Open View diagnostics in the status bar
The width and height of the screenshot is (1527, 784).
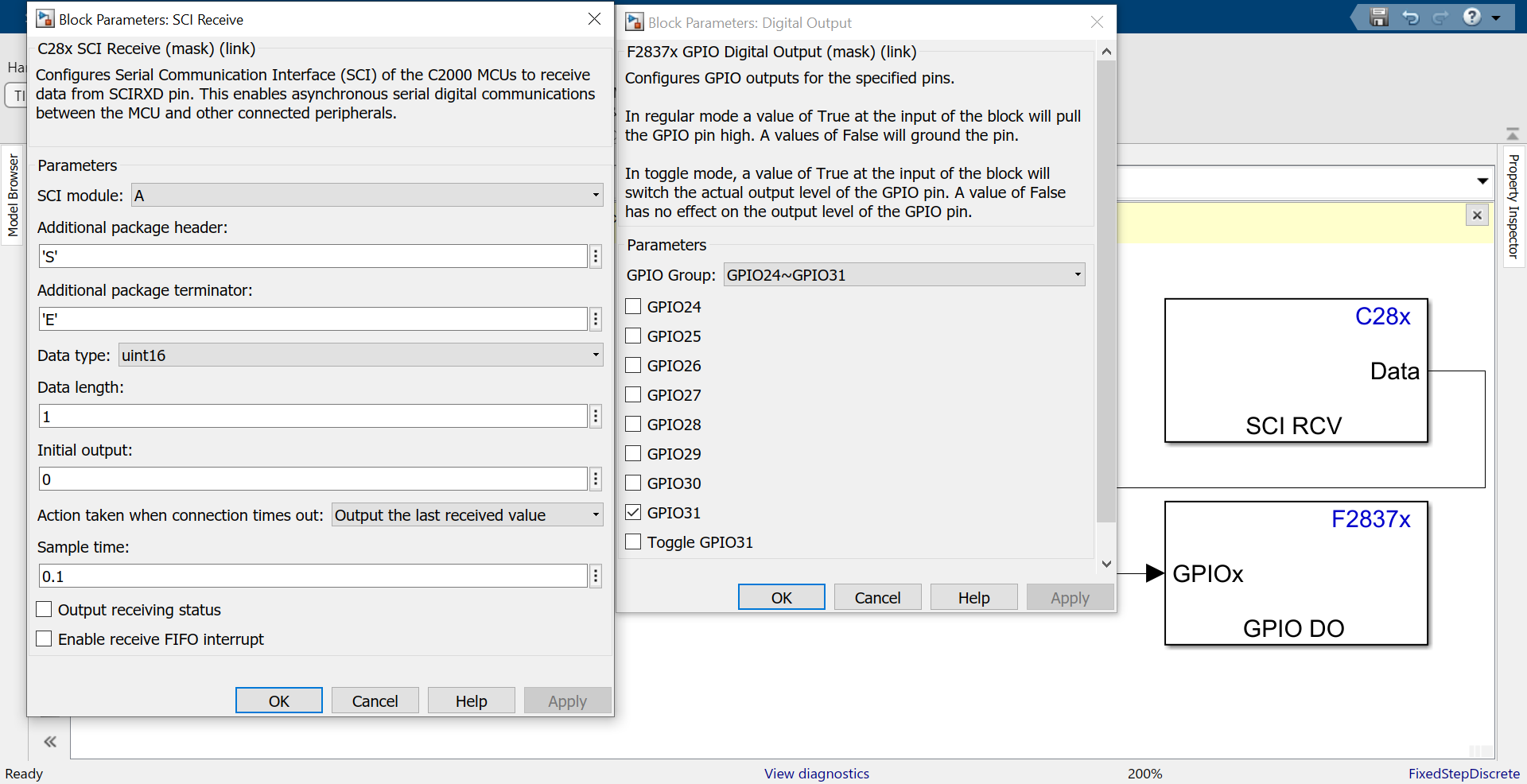816,773
